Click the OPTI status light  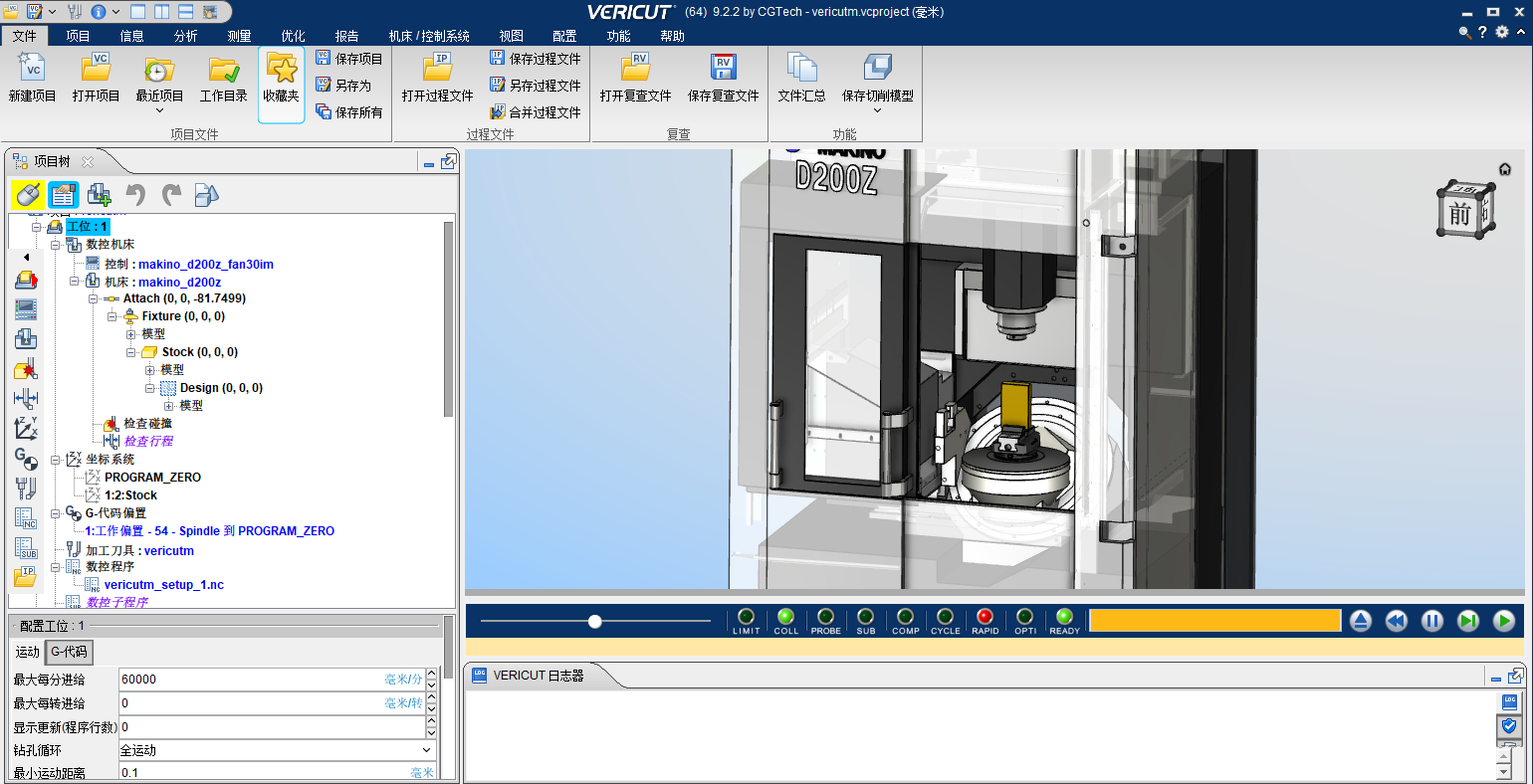pyautogui.click(x=1025, y=617)
